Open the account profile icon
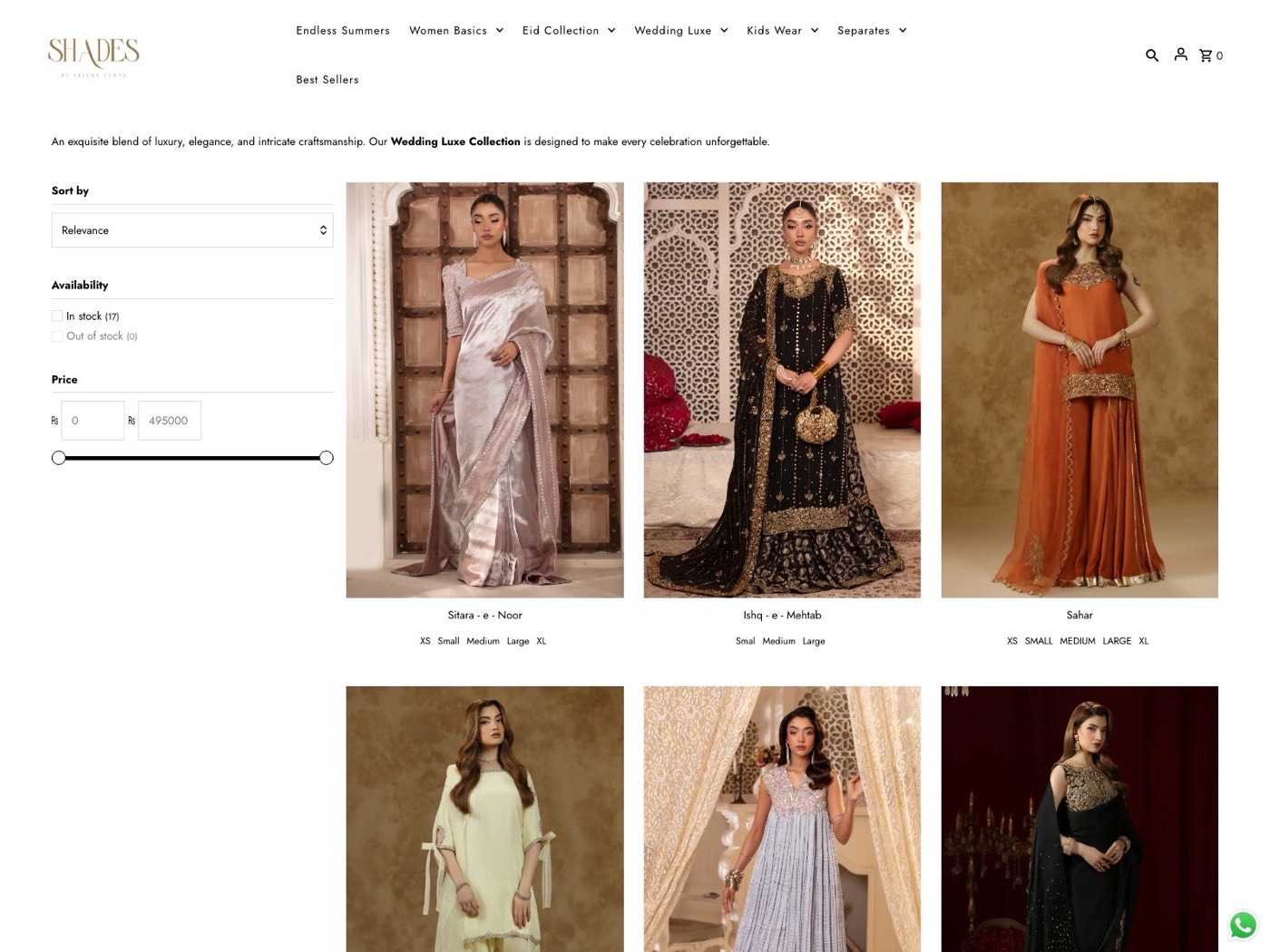This screenshot has width=1270, height=952. [x=1180, y=54]
